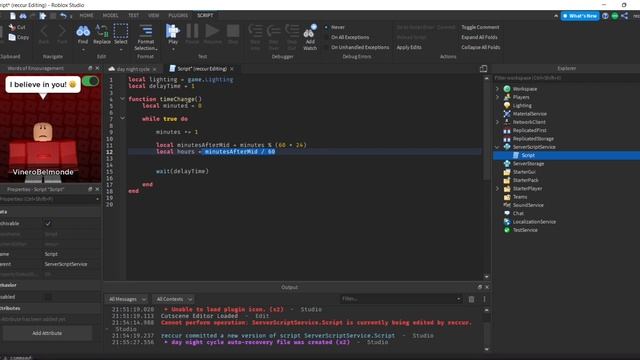
Task: Open the All Messages filter dropdown
Action: coord(127,299)
